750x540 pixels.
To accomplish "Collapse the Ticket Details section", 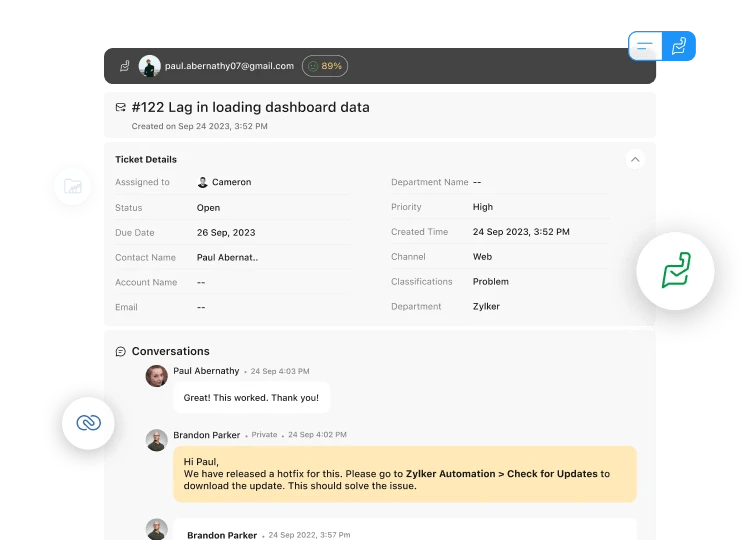I will click(x=634, y=159).
